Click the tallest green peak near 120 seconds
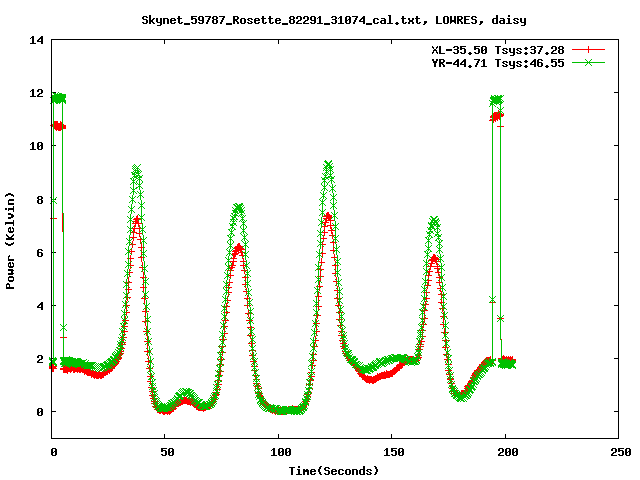The height and width of the screenshot is (480, 640). pos(328,165)
